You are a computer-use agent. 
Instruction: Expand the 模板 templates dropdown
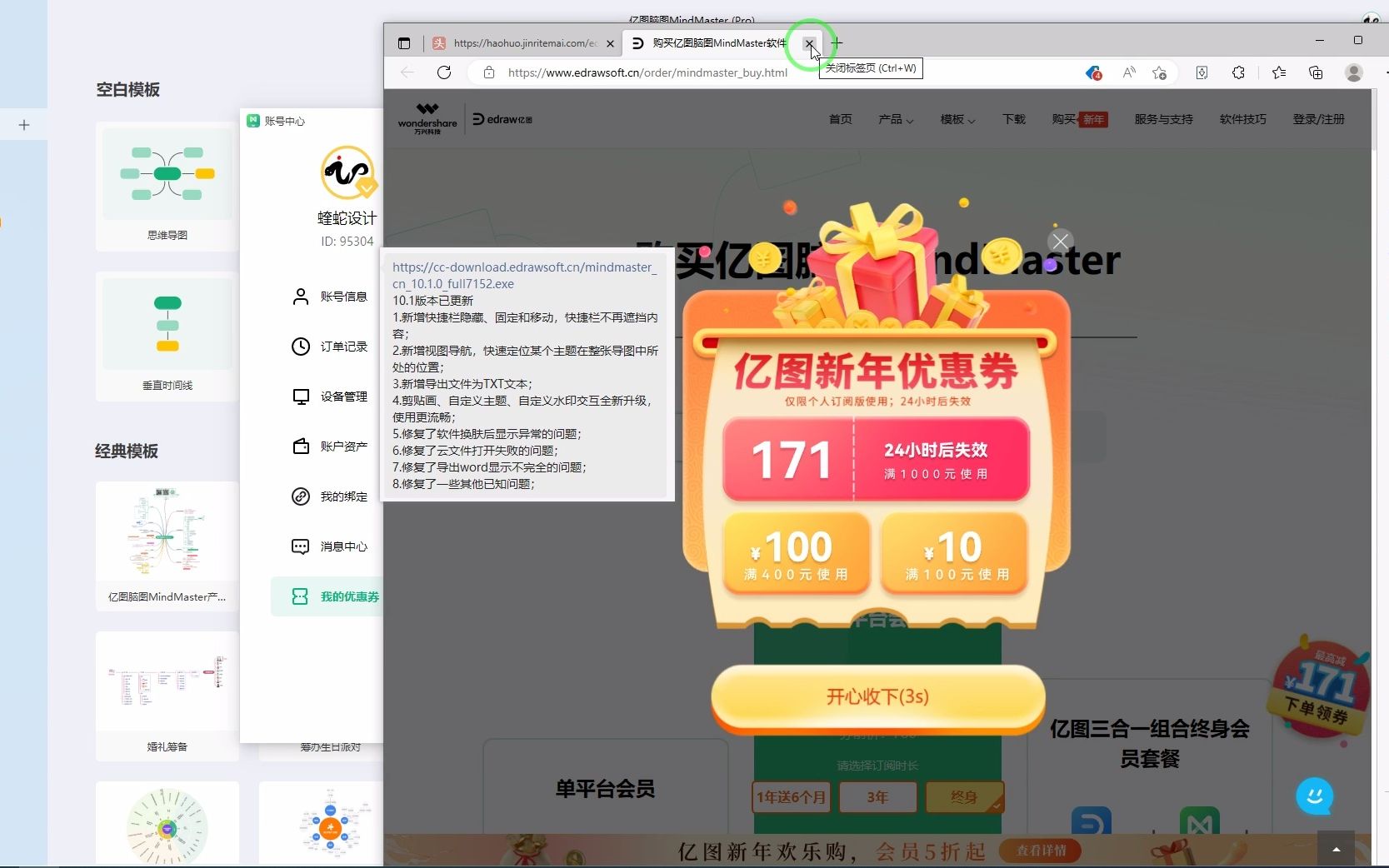956,119
